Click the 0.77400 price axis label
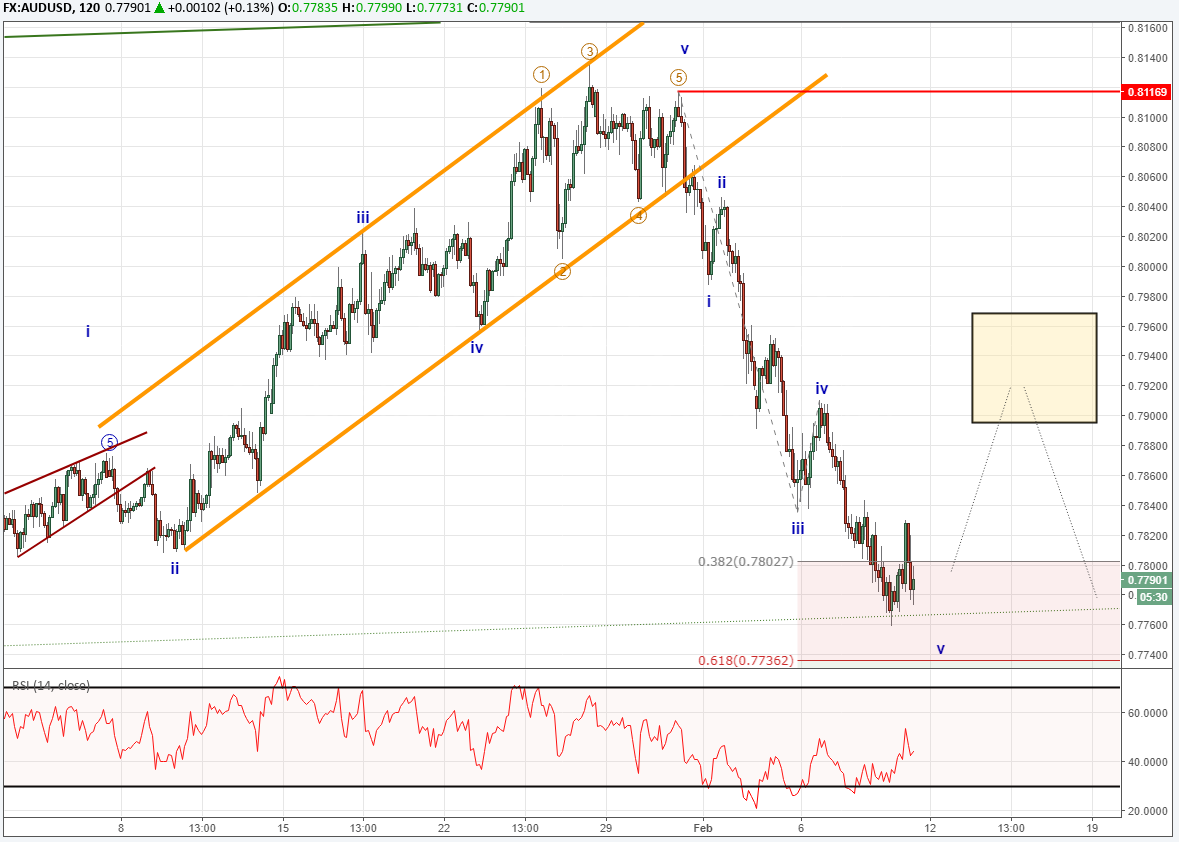1179x842 pixels. point(1147,656)
